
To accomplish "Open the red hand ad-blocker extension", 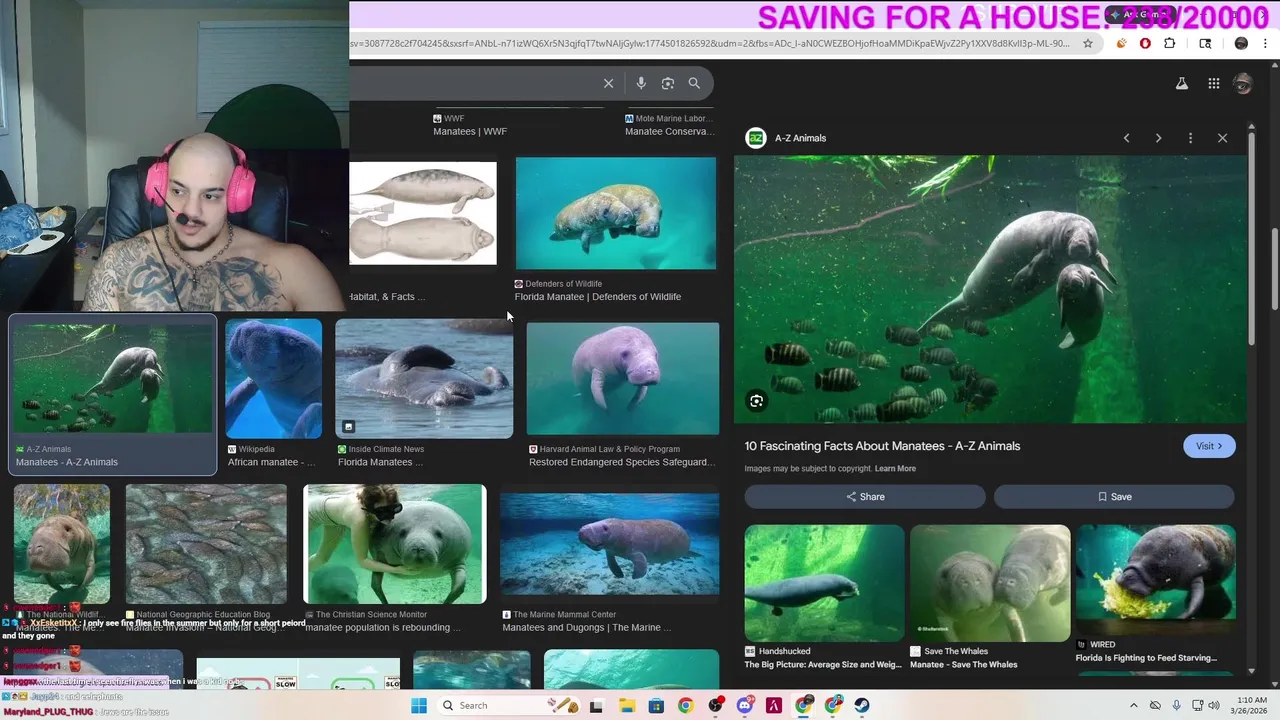I will (1145, 43).
